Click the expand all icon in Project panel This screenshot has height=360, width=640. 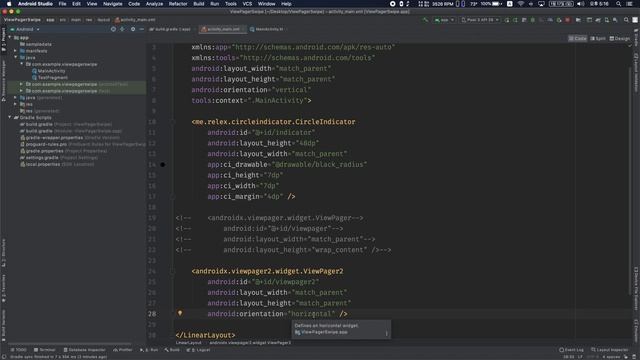pos(122,29)
